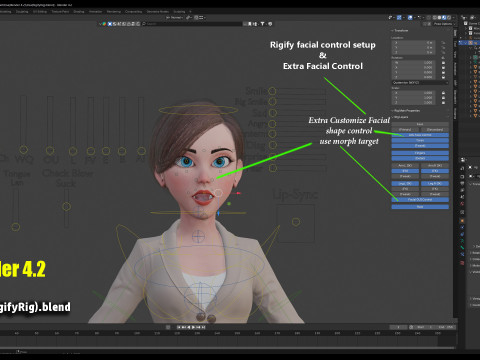
Task: Collapse the Rig Main Properties panel
Action: (x=392, y=111)
